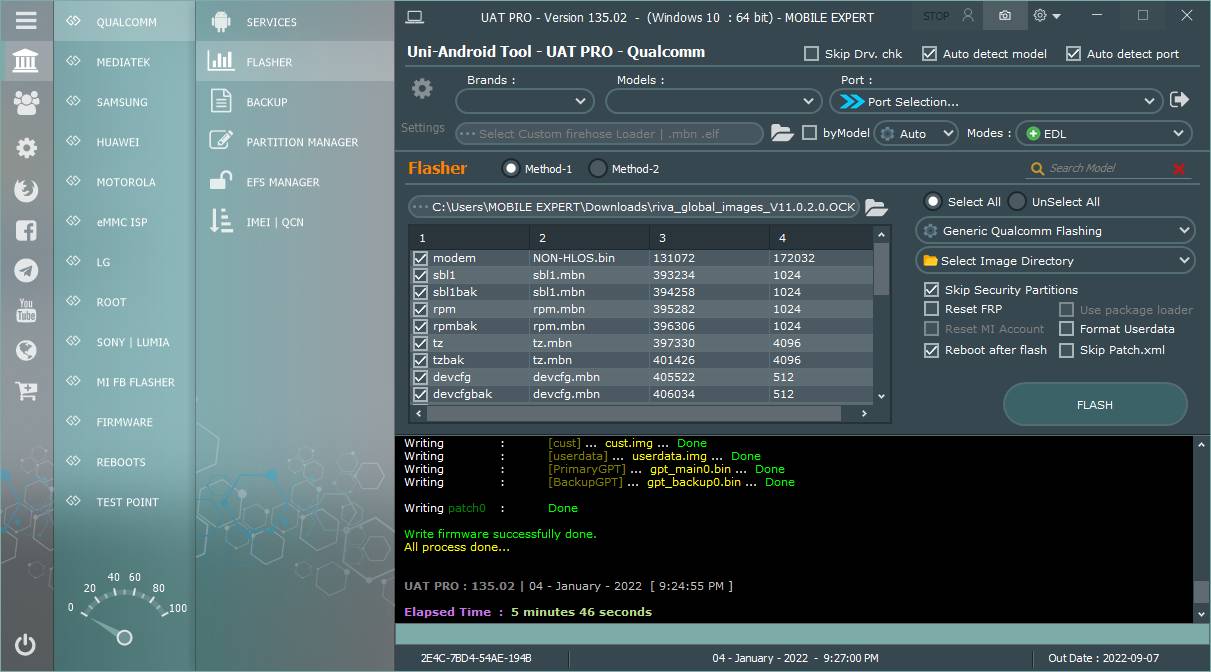Expand Select Image Directory dropdown
Screen dimensions: 1211x672
[x=1055, y=261]
